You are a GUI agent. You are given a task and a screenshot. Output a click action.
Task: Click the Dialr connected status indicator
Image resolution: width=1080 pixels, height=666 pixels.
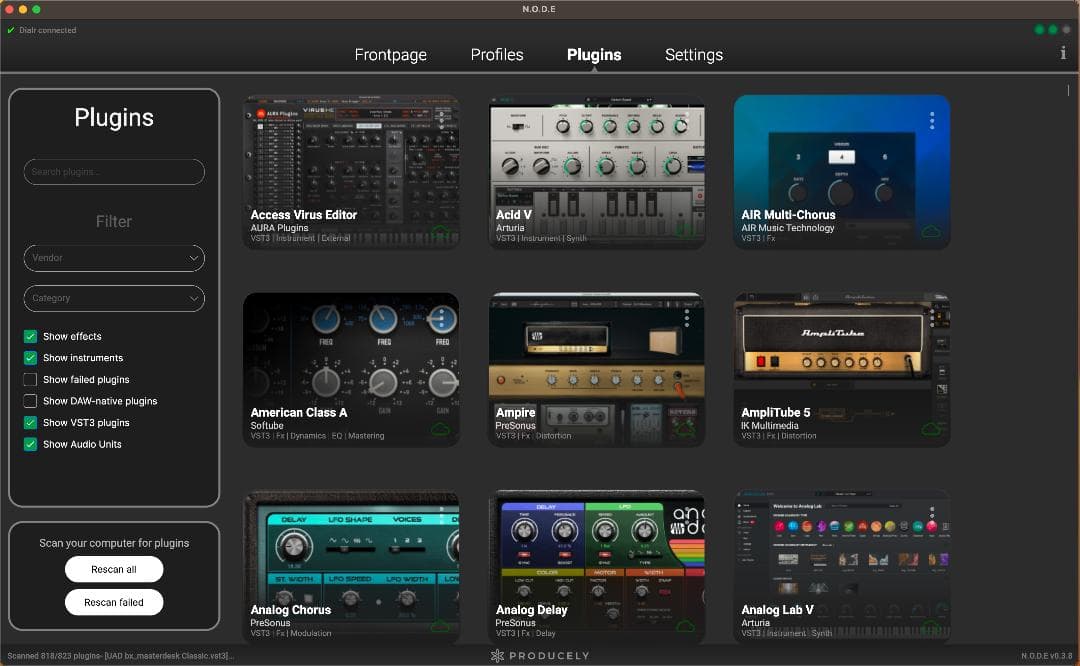click(42, 30)
